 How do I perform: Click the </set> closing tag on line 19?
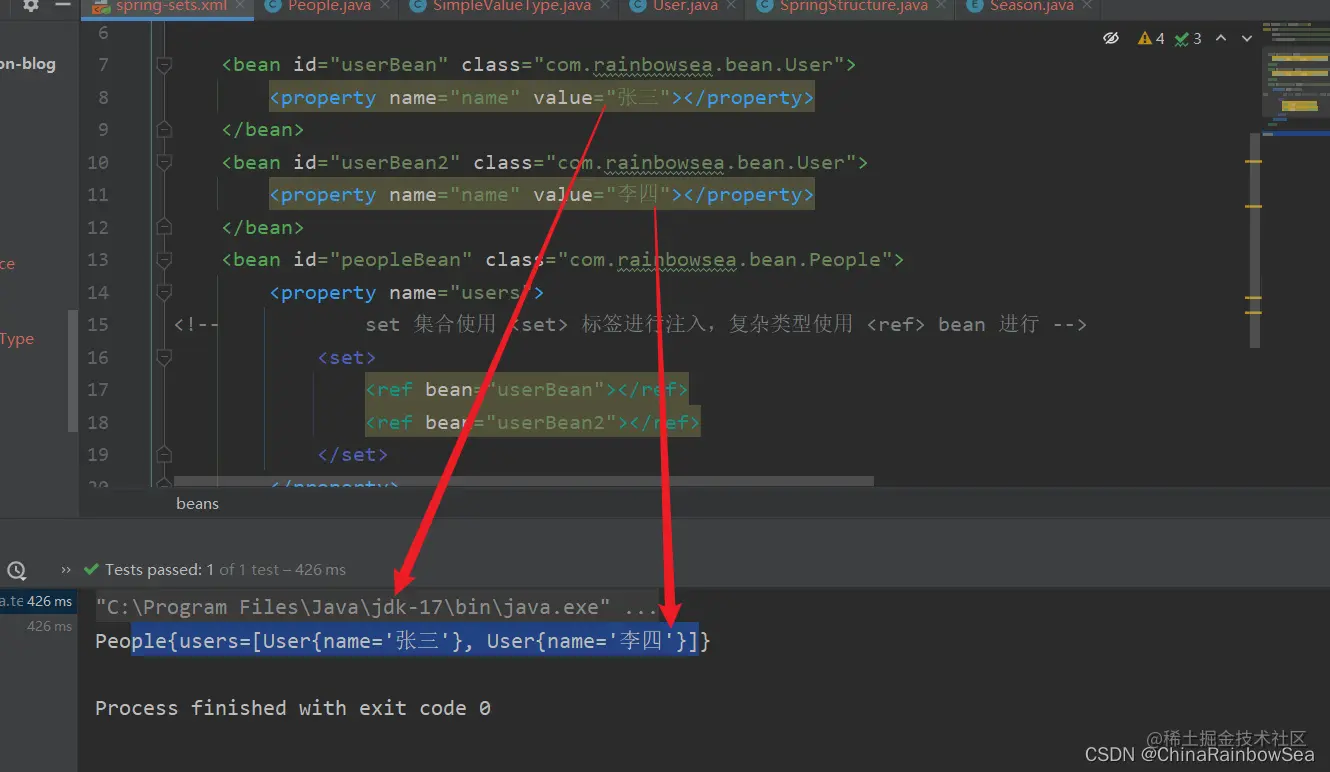pyautogui.click(x=353, y=455)
